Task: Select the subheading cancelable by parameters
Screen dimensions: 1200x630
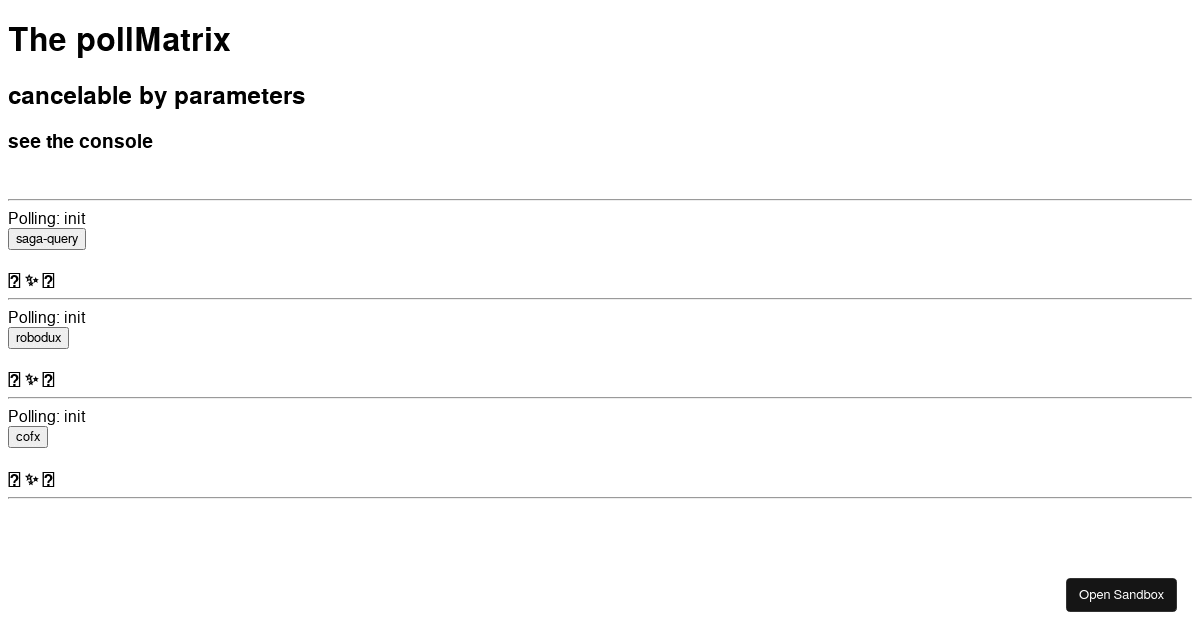Action: [157, 96]
